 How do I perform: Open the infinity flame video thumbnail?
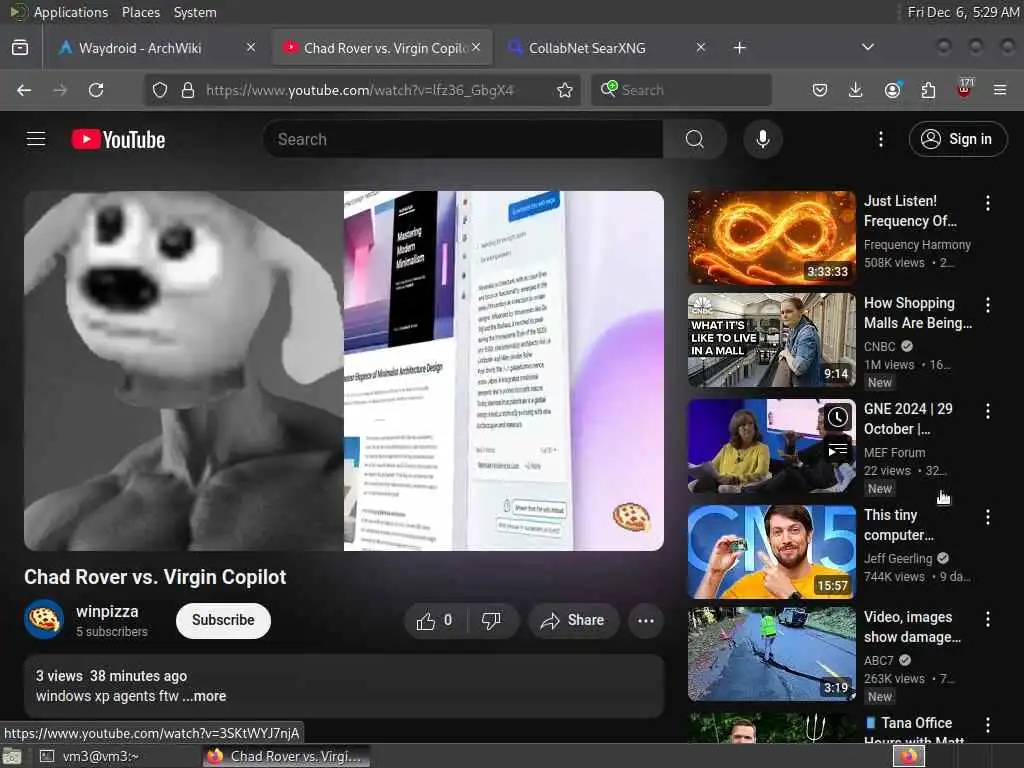click(x=771, y=238)
